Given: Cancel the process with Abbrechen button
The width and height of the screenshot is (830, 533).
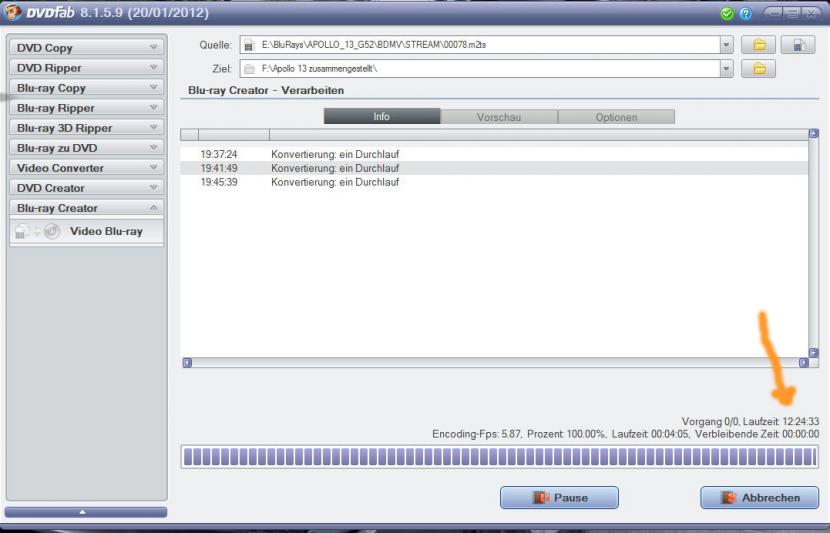Looking at the screenshot, I should 760,498.
